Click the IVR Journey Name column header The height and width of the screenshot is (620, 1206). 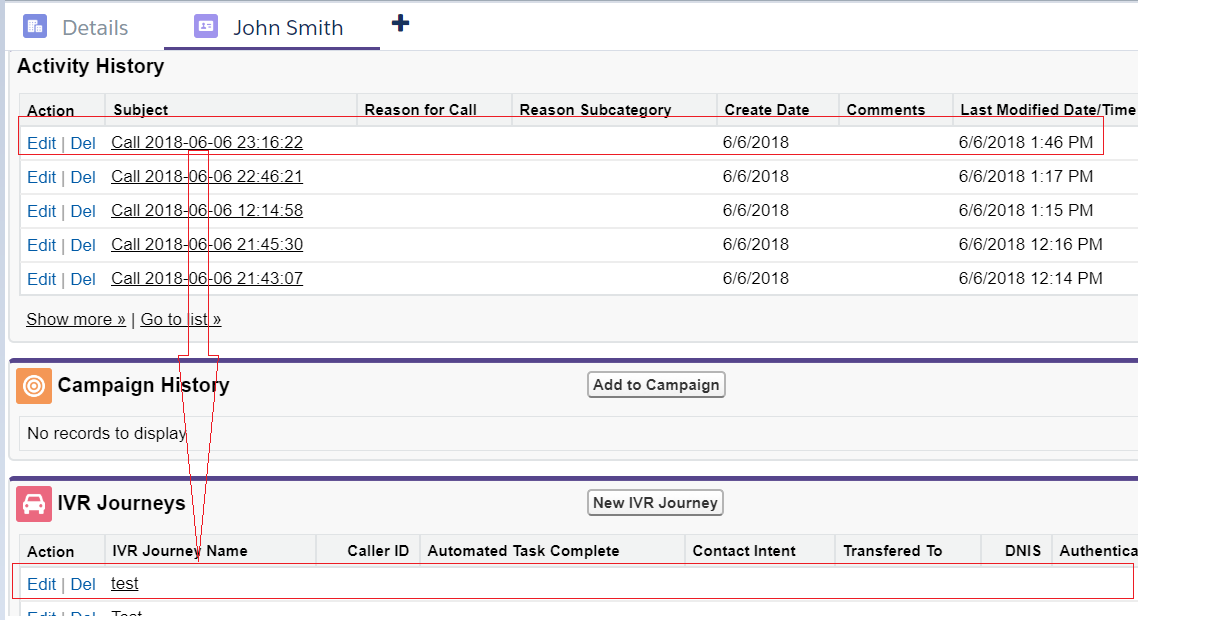(180, 551)
